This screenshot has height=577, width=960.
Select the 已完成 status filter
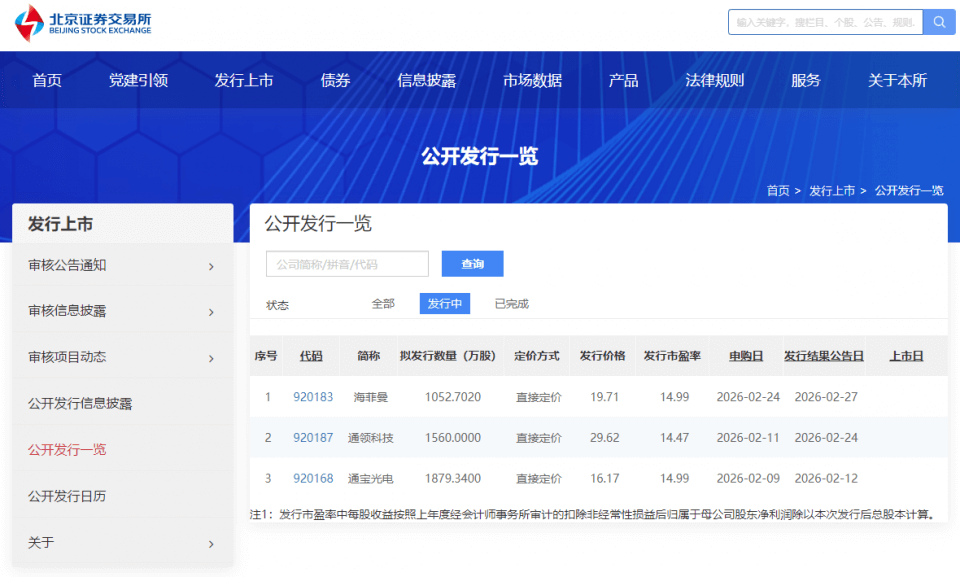pos(511,304)
